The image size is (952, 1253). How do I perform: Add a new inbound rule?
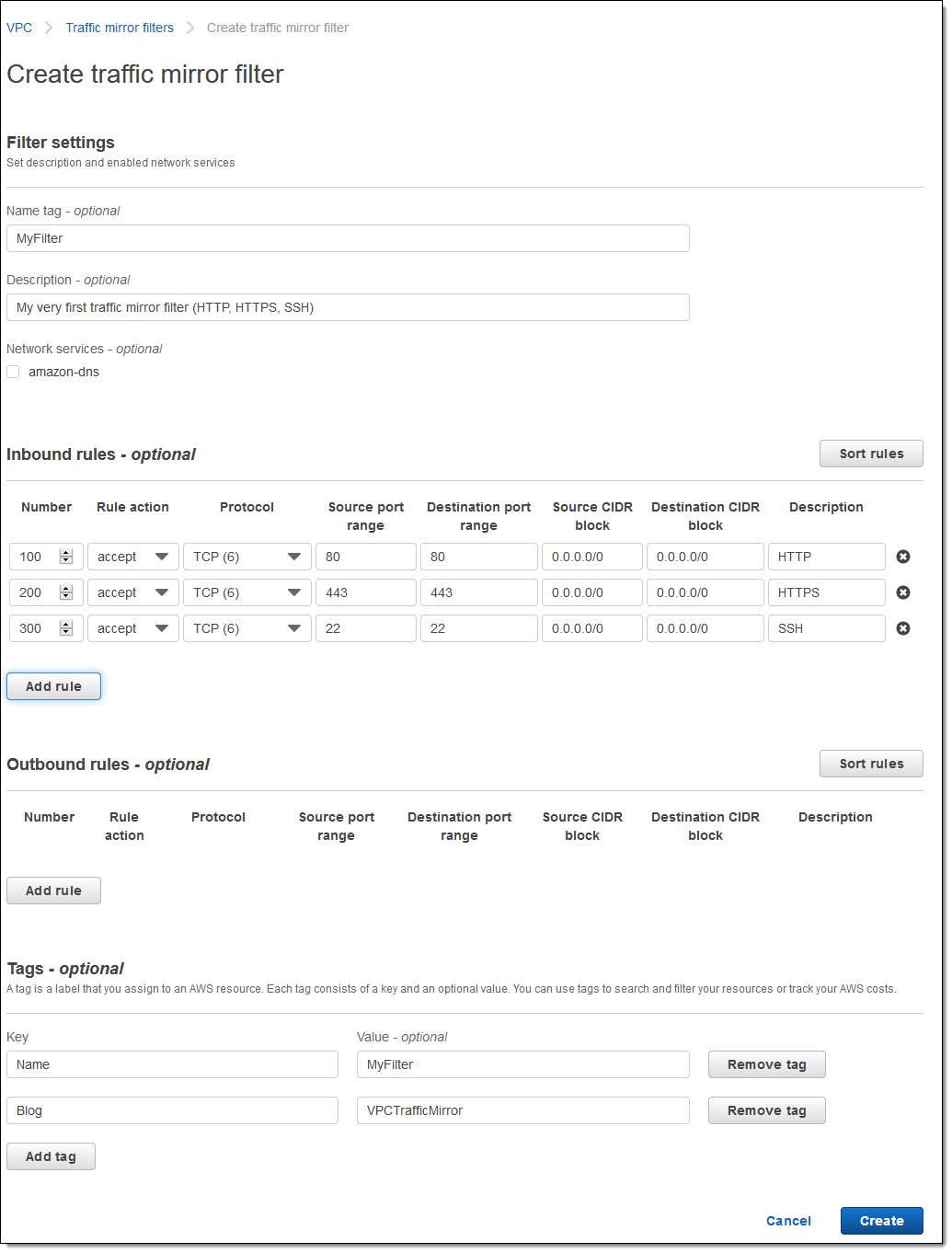[x=53, y=686]
